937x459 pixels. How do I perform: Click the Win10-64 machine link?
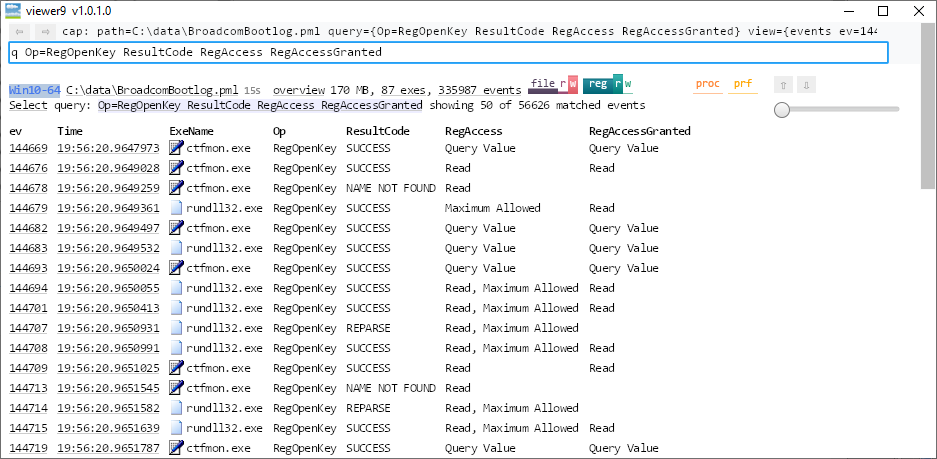(34, 90)
